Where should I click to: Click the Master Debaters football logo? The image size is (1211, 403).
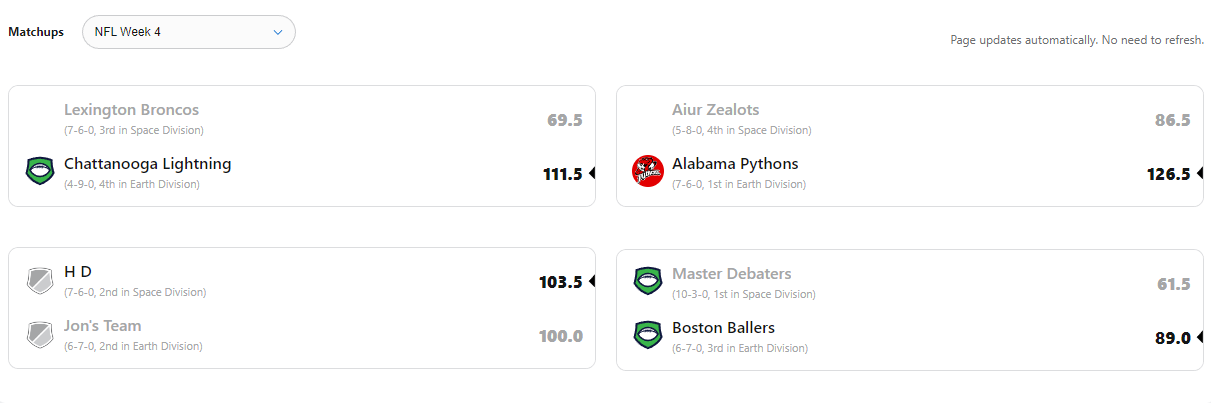pos(648,281)
